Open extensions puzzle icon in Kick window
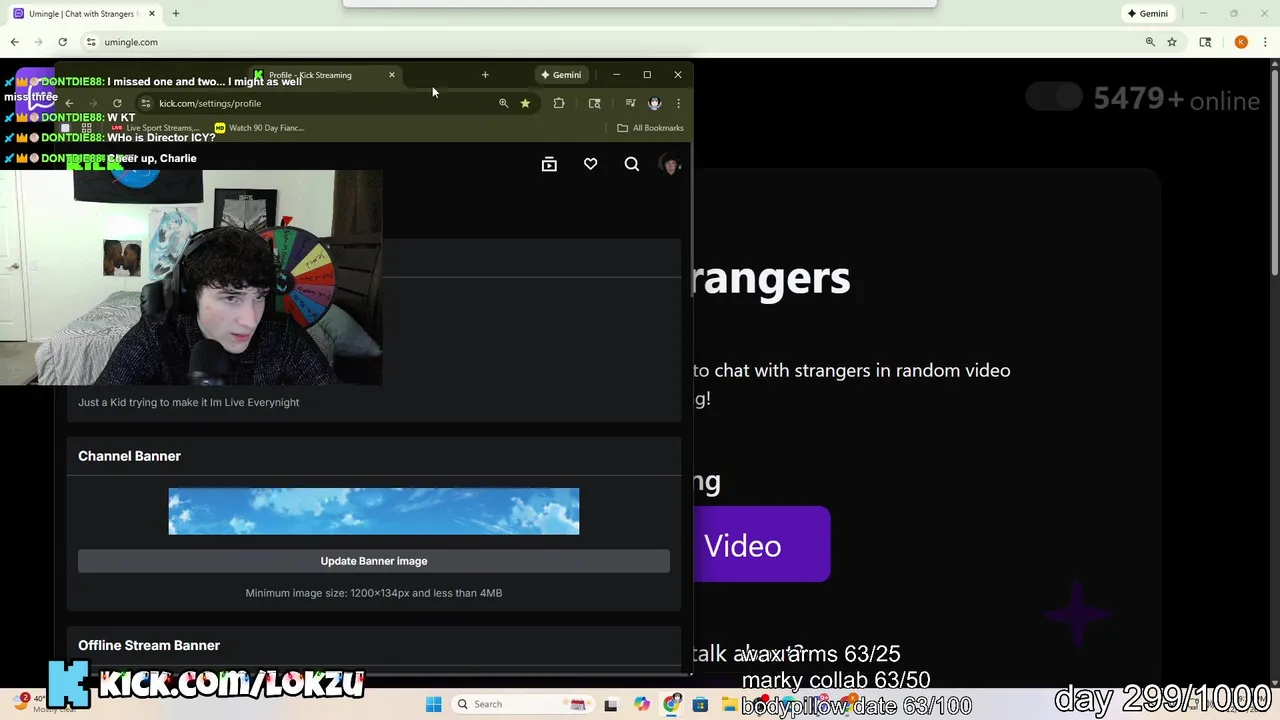 (559, 103)
